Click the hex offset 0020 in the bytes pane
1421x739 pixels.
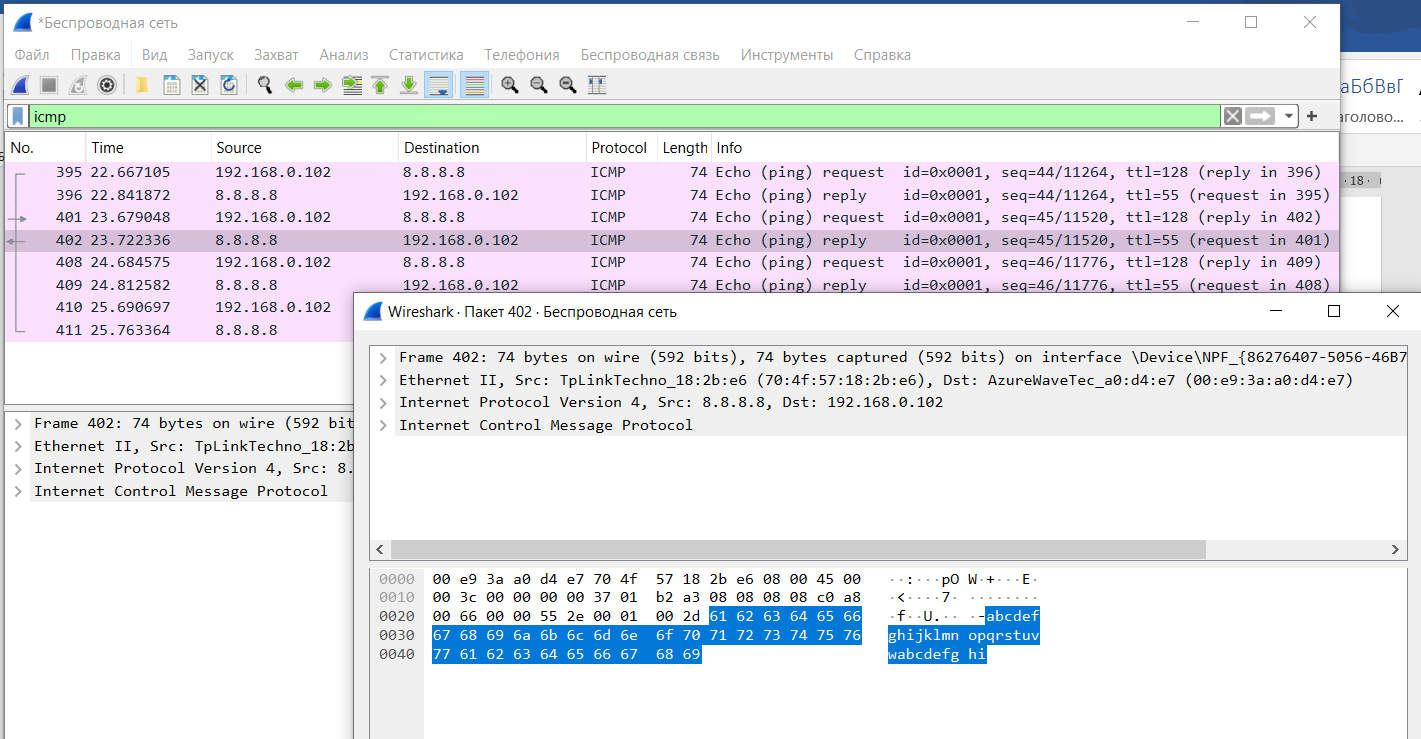397,616
